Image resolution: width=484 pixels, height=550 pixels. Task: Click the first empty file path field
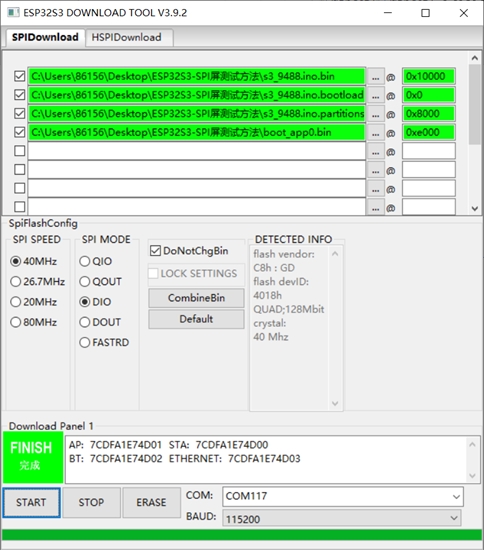[x=197, y=151]
